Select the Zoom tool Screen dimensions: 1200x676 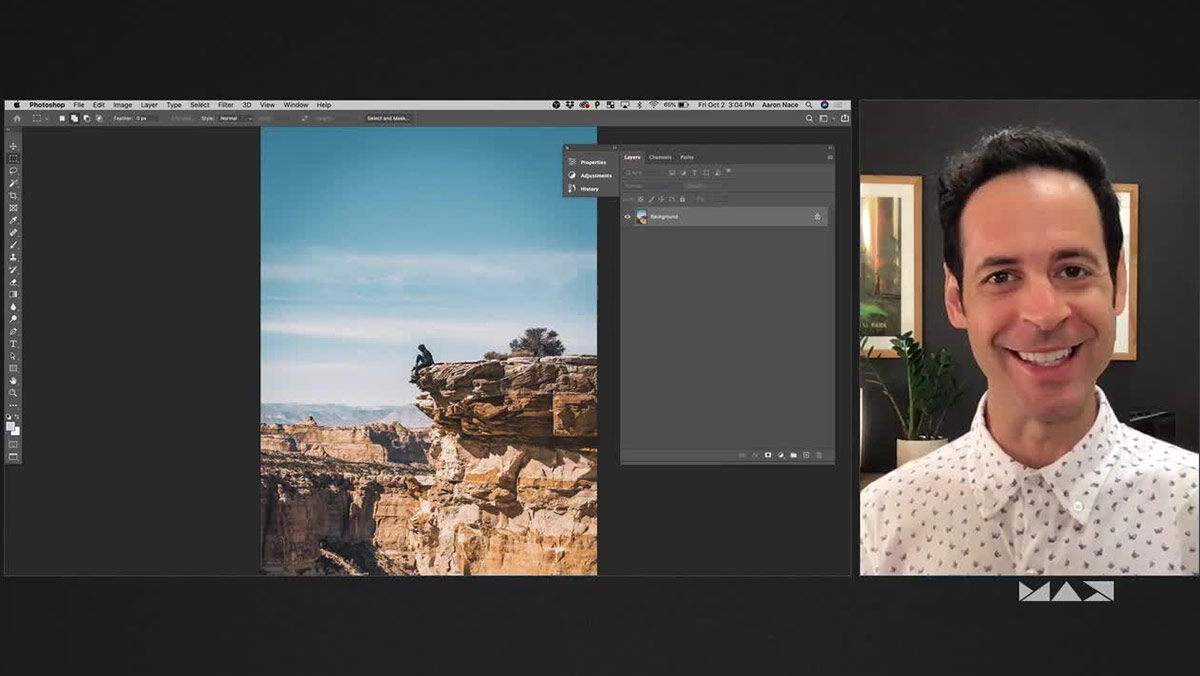click(13, 392)
